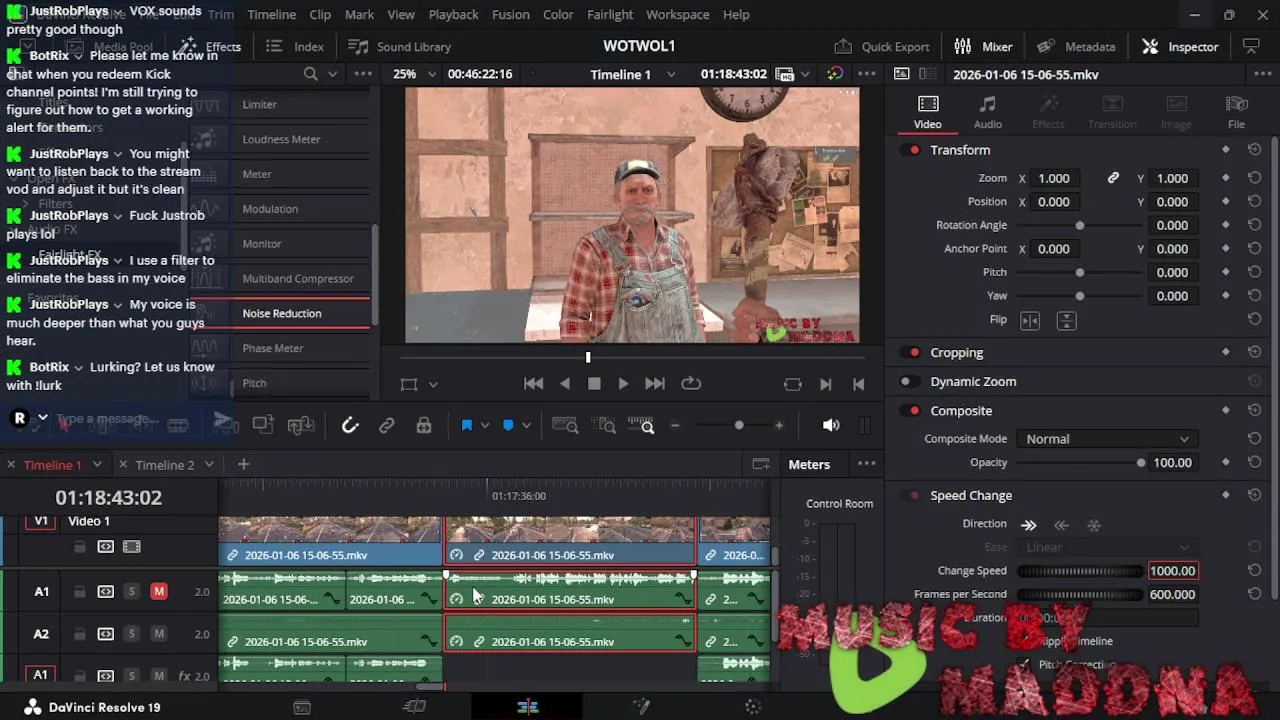The height and width of the screenshot is (720, 1280).
Task: Open the Inspector Audio tab
Action: [988, 112]
